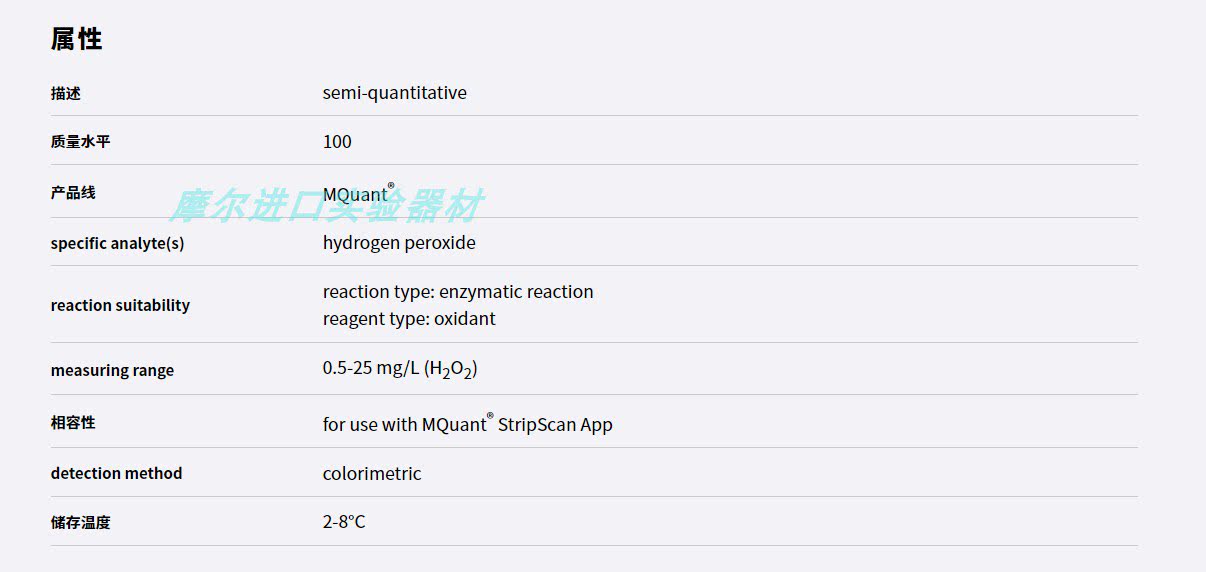
Task: Click the 2-8°C storage temperature value
Action: click(x=344, y=522)
